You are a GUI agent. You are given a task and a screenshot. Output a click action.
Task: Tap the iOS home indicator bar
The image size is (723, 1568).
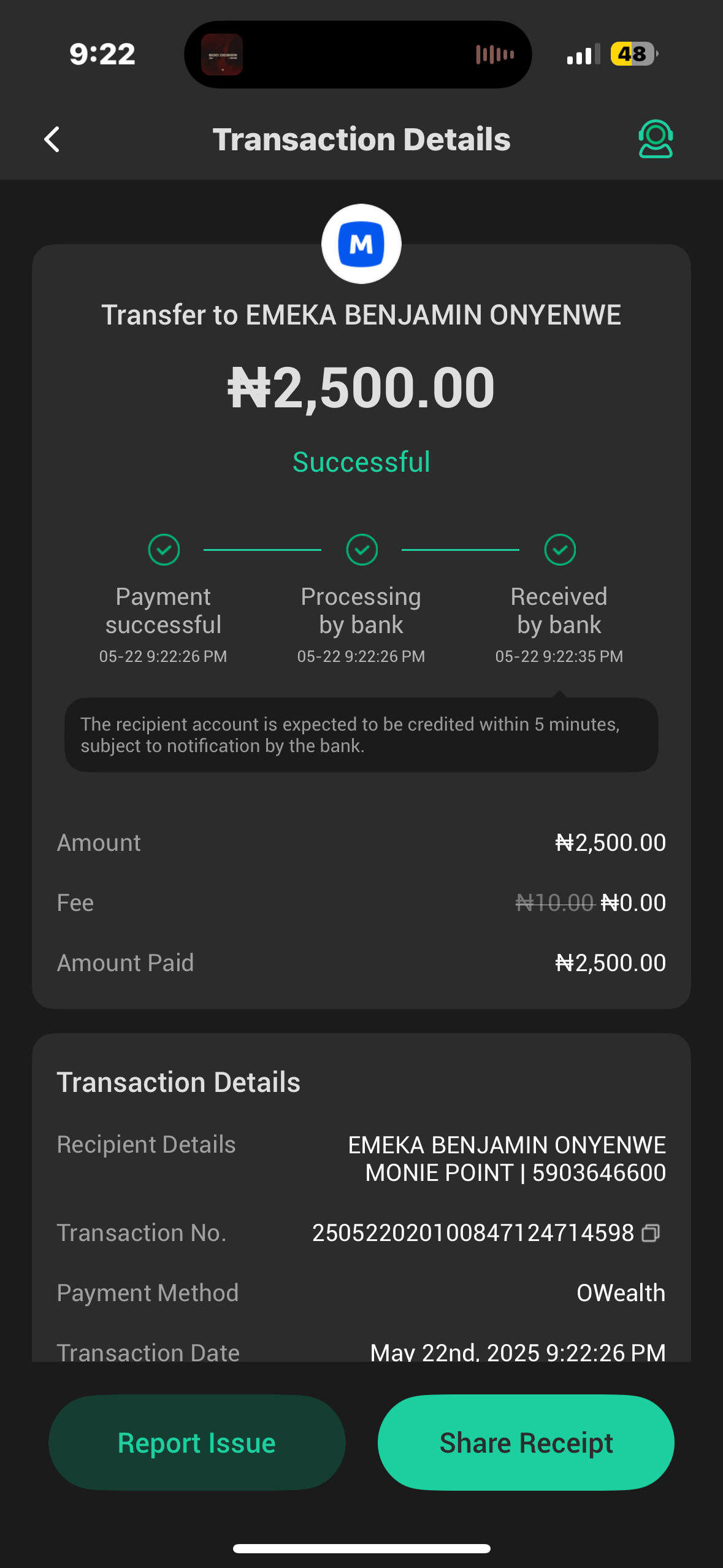tap(361, 1548)
